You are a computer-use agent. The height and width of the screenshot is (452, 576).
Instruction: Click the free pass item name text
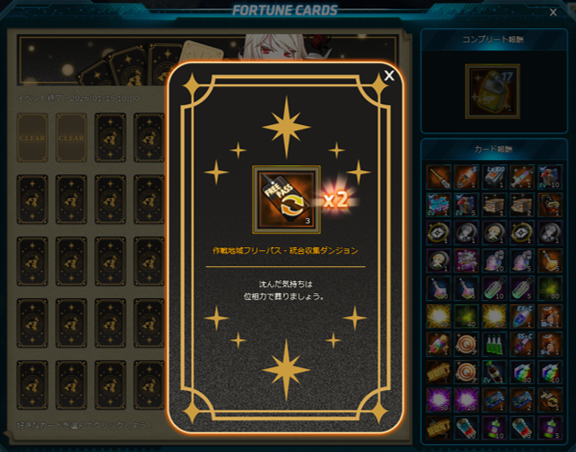pyautogui.click(x=285, y=251)
